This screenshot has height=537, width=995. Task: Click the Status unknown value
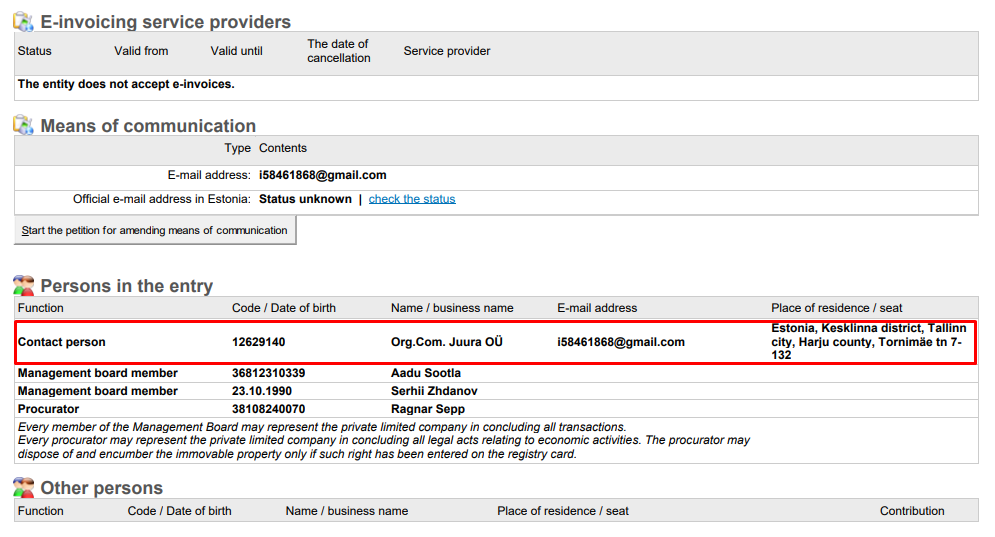click(305, 199)
